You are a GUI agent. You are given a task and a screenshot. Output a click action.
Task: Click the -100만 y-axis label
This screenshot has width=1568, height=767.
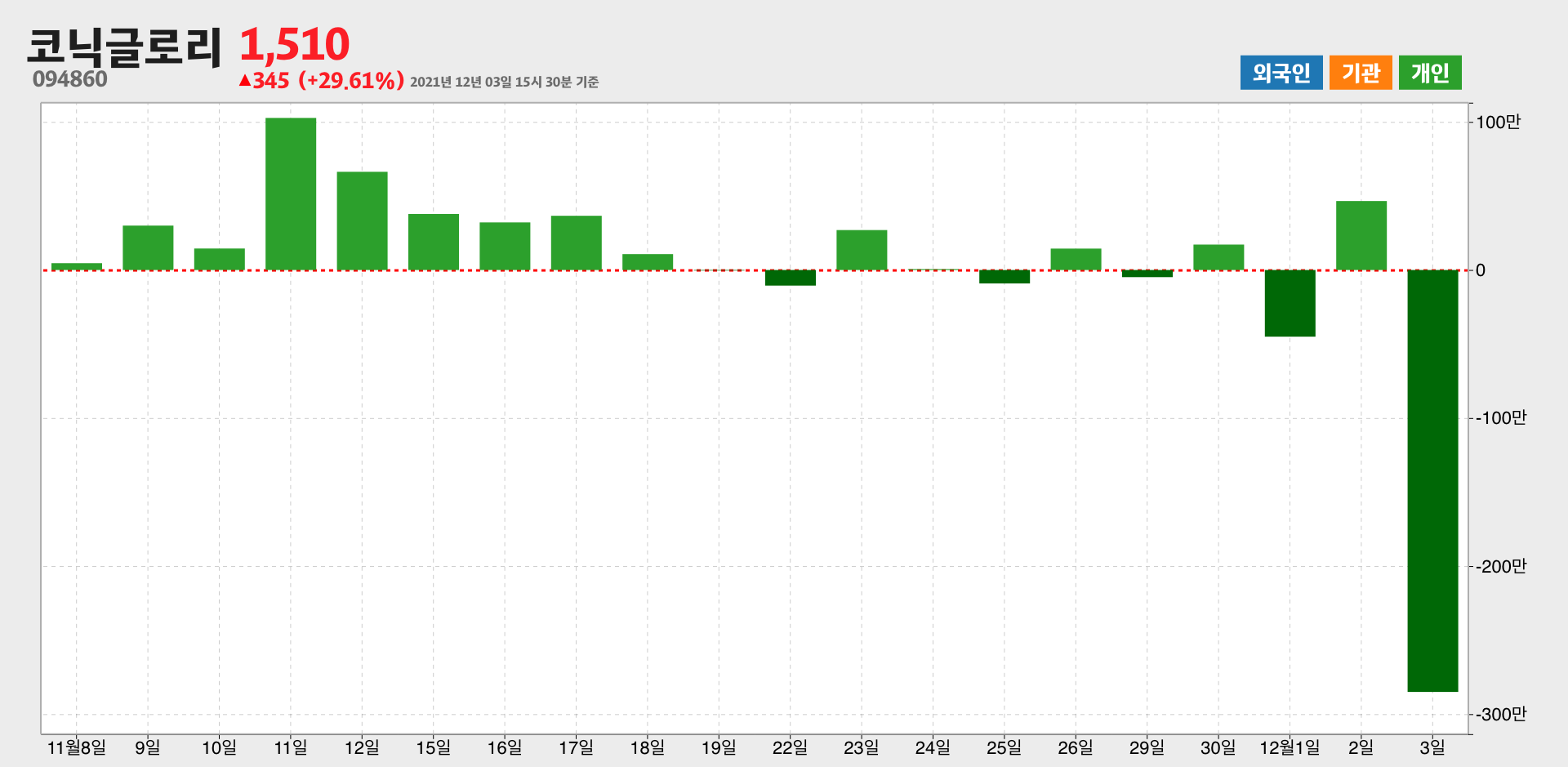click(1501, 418)
